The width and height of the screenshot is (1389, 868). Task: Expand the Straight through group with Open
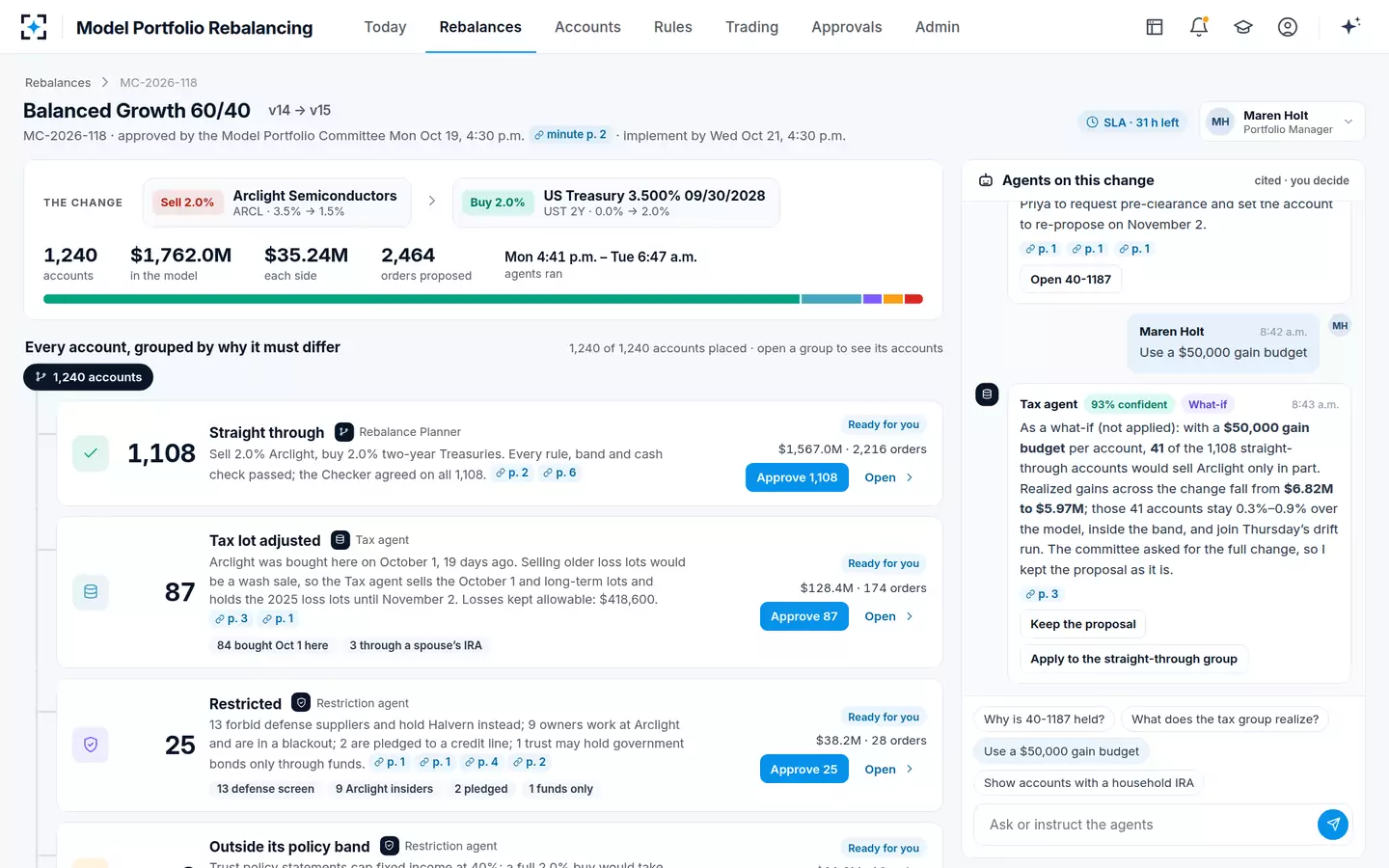pos(889,477)
